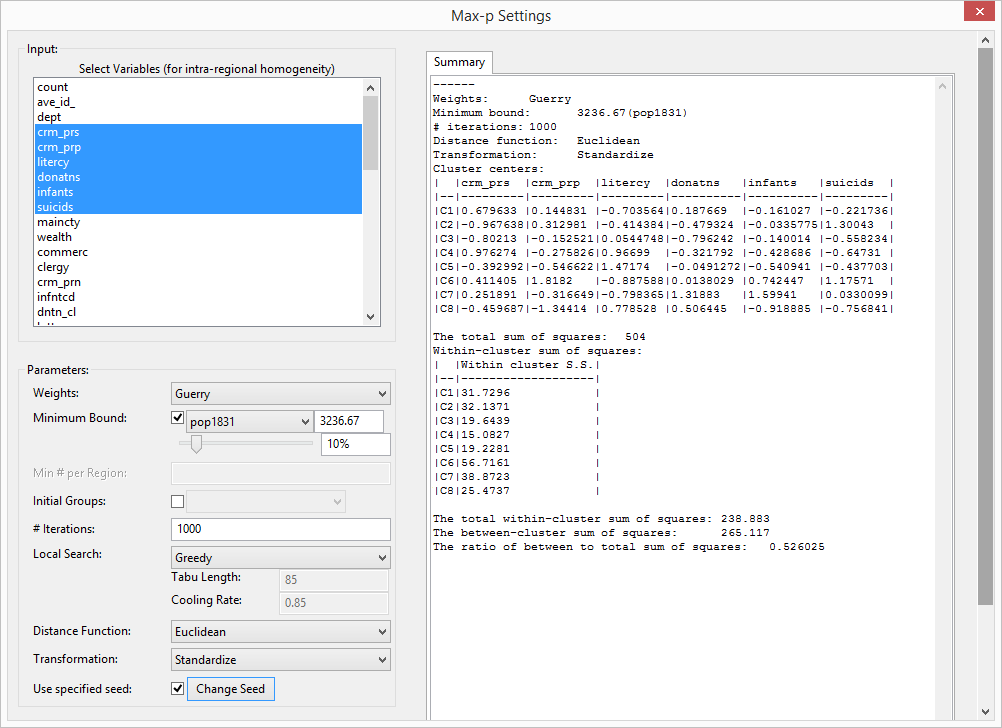Click the # Iterations input field
The height and width of the screenshot is (728, 1002).
[280, 529]
